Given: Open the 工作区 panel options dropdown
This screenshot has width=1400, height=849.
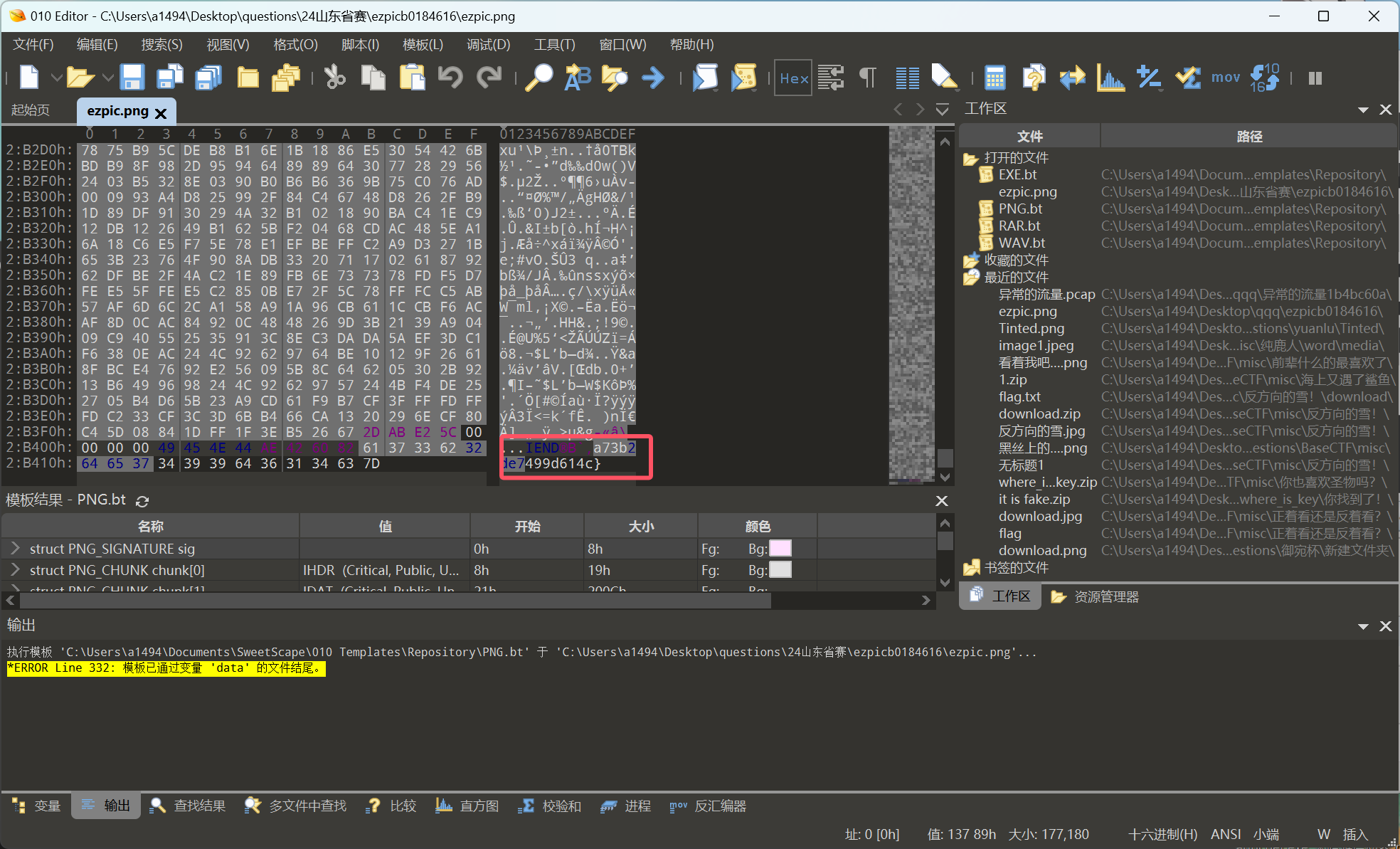Looking at the screenshot, I should tap(1363, 110).
